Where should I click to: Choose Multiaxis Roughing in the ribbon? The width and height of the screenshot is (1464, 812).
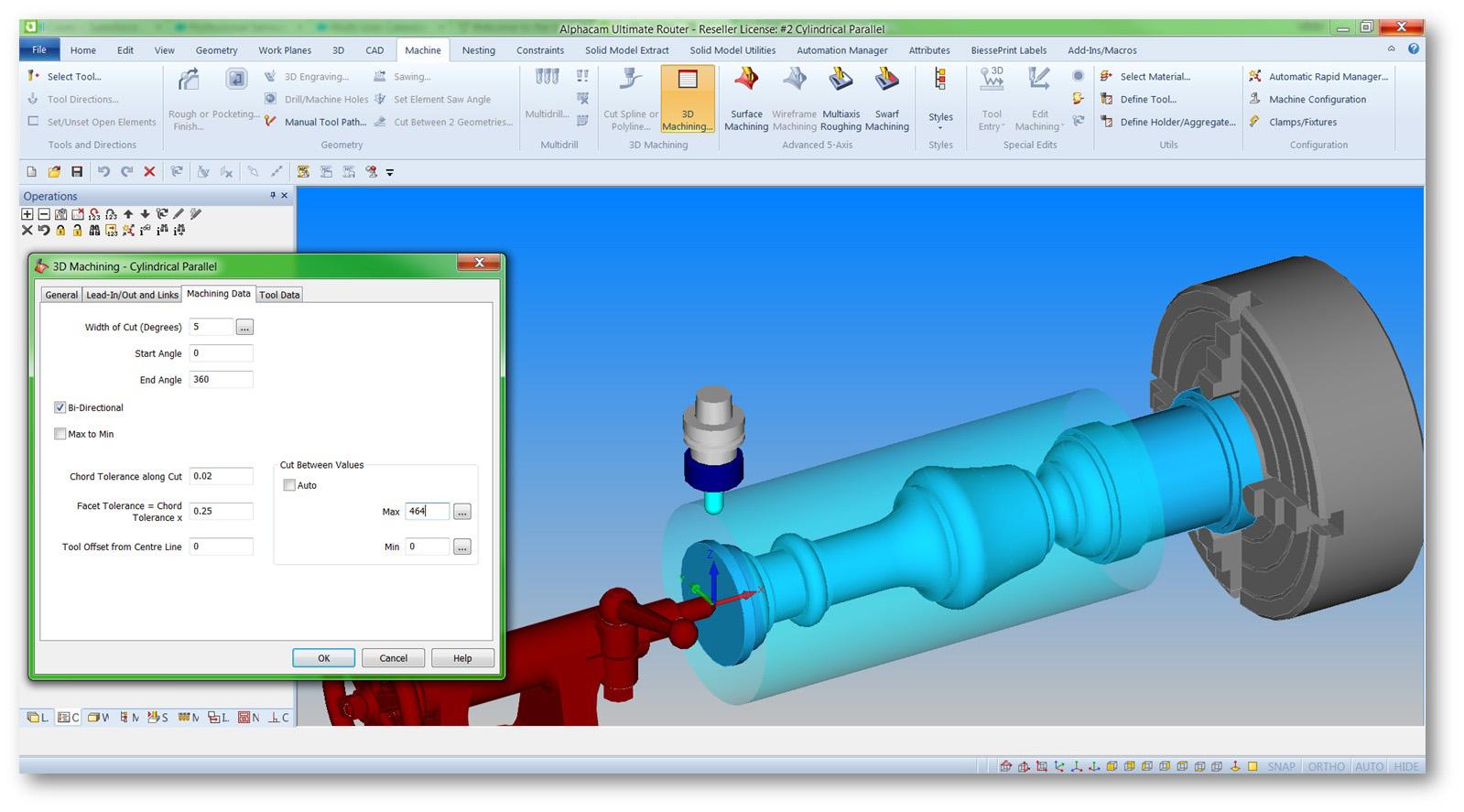(x=840, y=99)
